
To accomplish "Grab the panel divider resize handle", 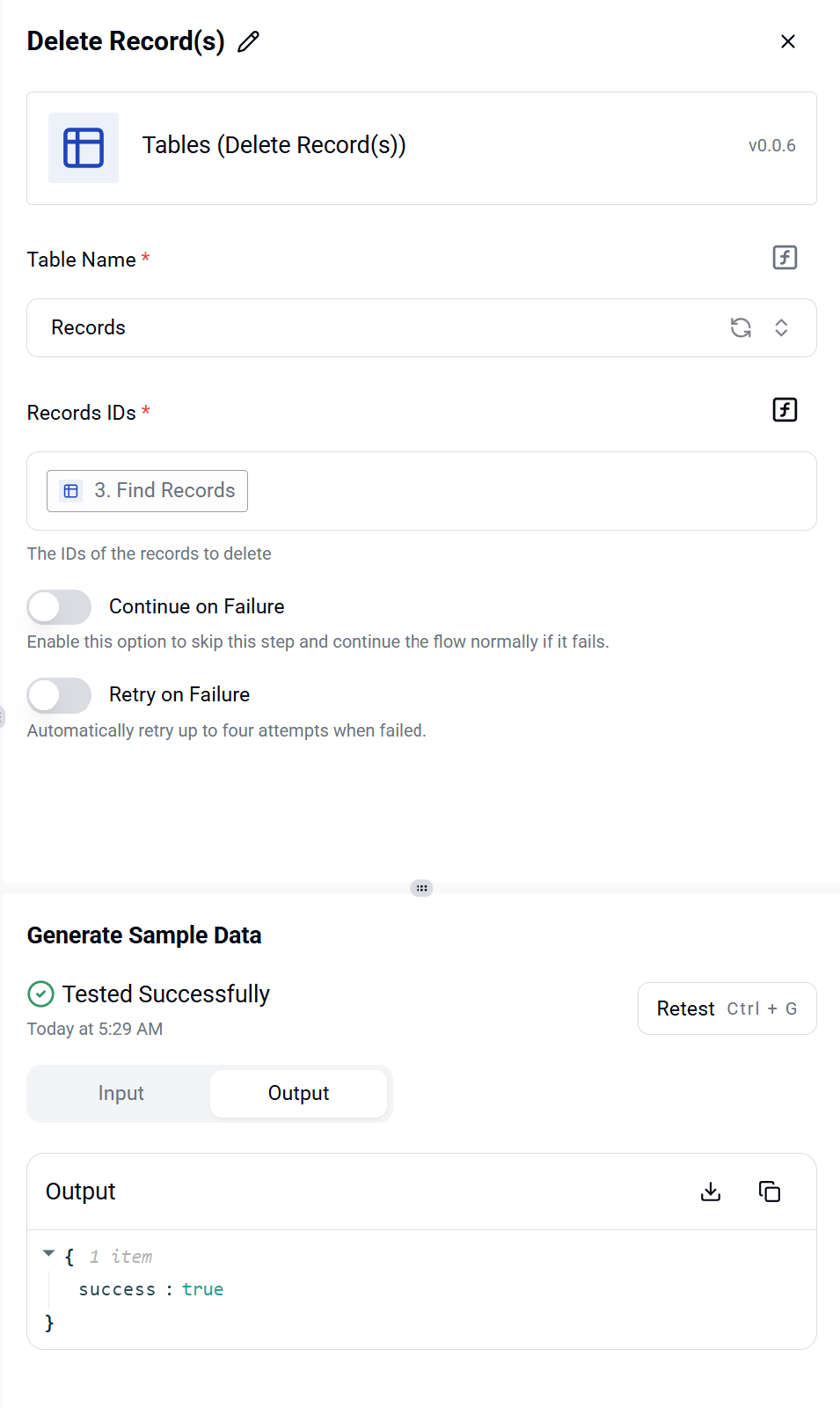I will (x=422, y=888).
